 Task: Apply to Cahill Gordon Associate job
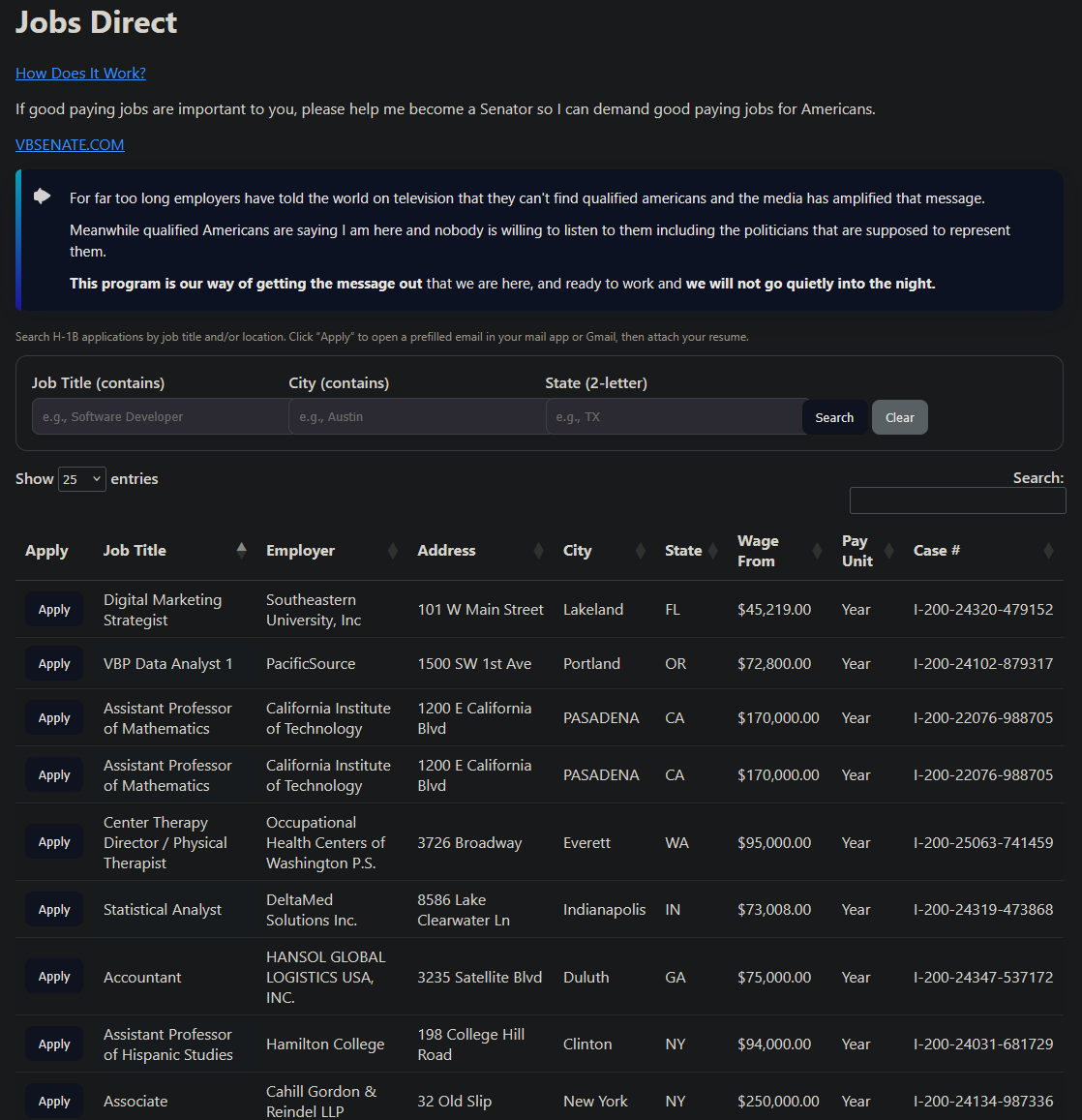pyautogui.click(x=54, y=1102)
